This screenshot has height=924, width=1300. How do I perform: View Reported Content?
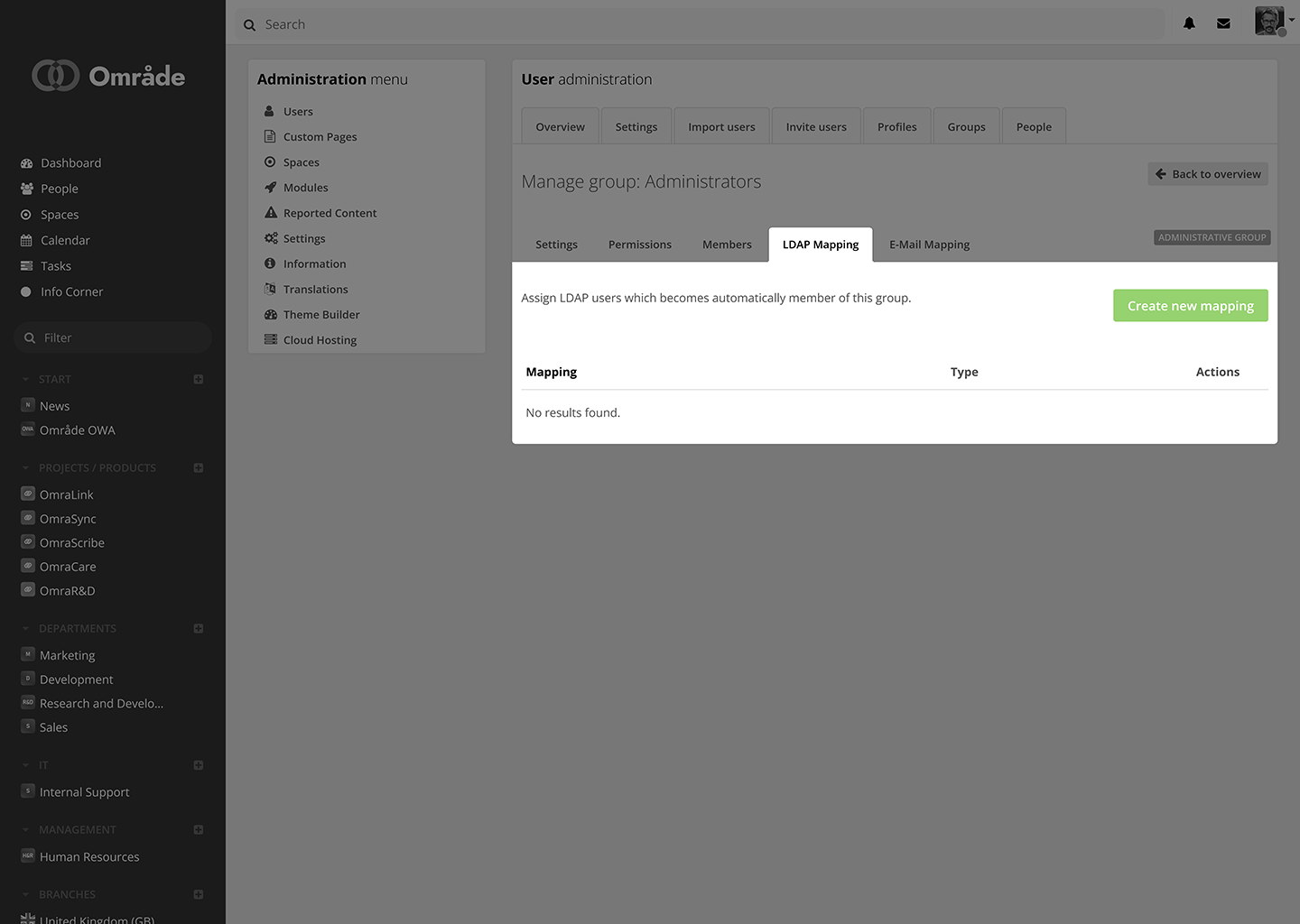[x=330, y=212]
